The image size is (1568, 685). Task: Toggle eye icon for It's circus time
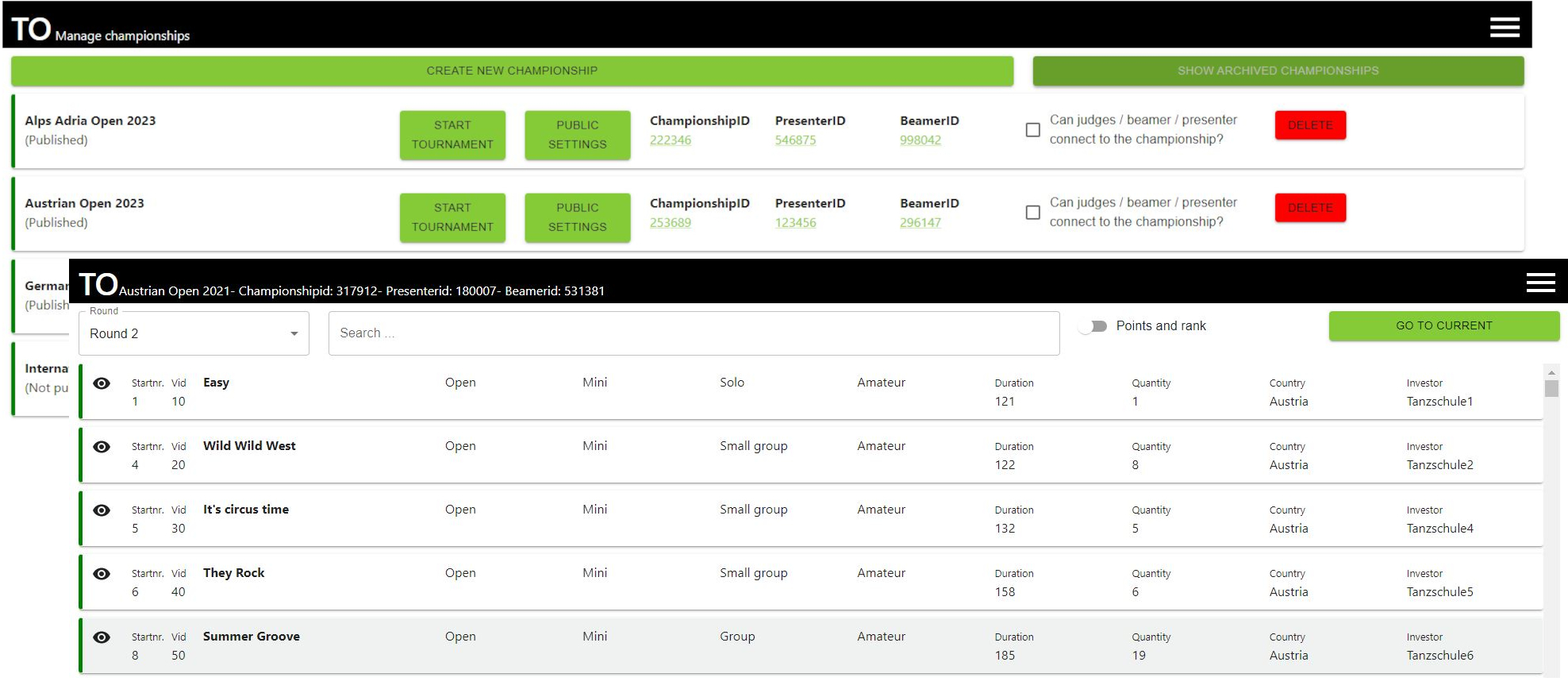[x=102, y=510]
